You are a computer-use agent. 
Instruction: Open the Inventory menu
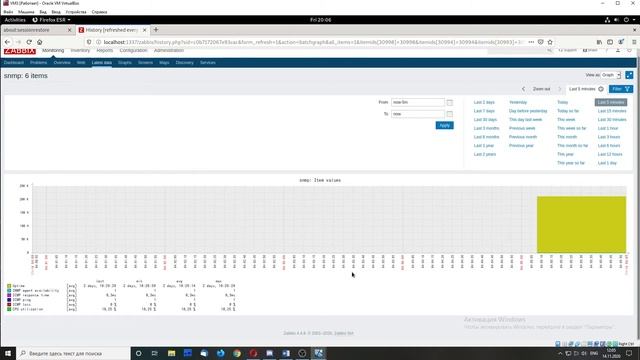80,51
